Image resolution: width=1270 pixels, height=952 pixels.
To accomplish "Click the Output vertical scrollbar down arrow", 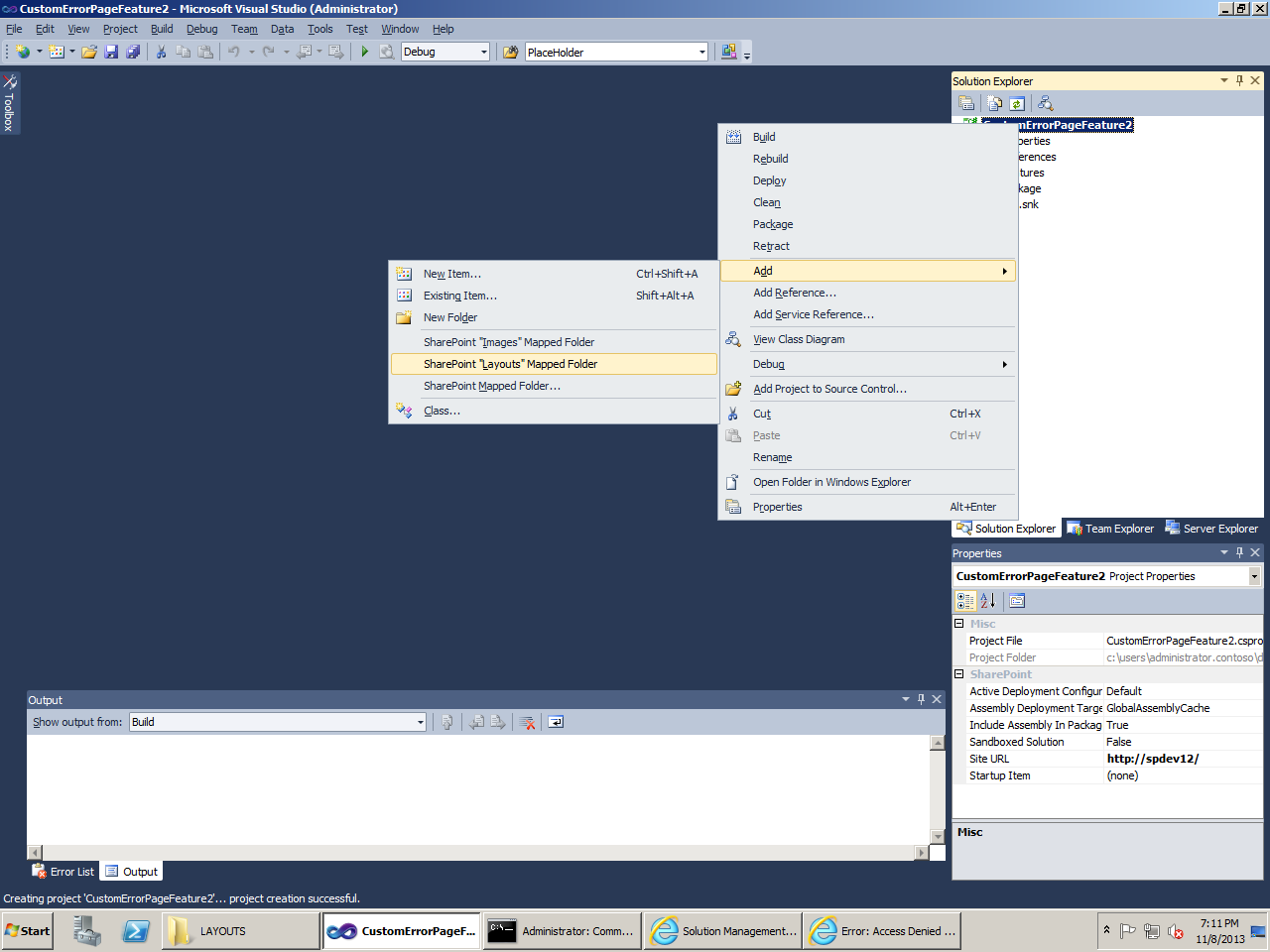I will (938, 836).
